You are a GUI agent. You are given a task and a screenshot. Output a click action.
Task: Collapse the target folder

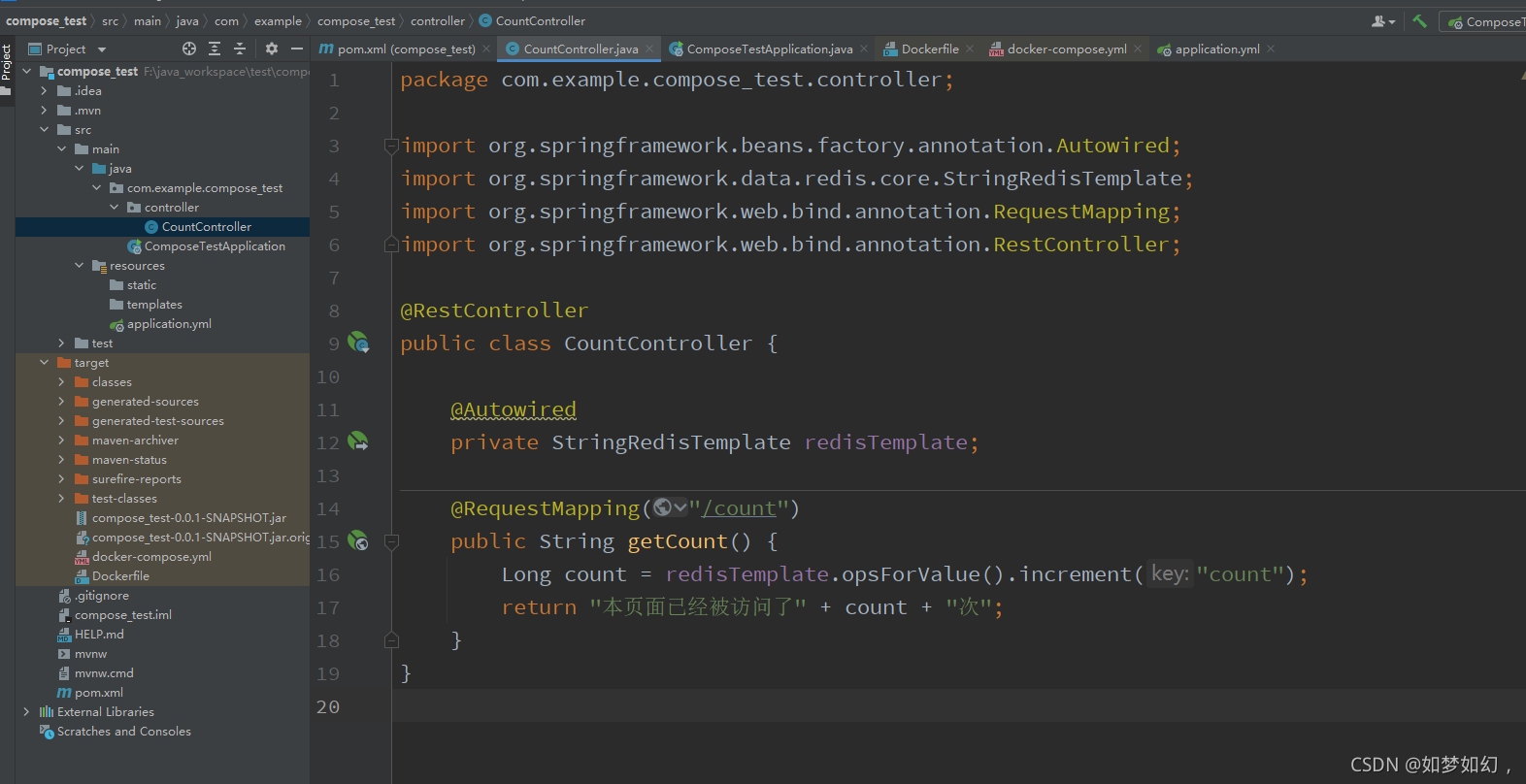[44, 363]
